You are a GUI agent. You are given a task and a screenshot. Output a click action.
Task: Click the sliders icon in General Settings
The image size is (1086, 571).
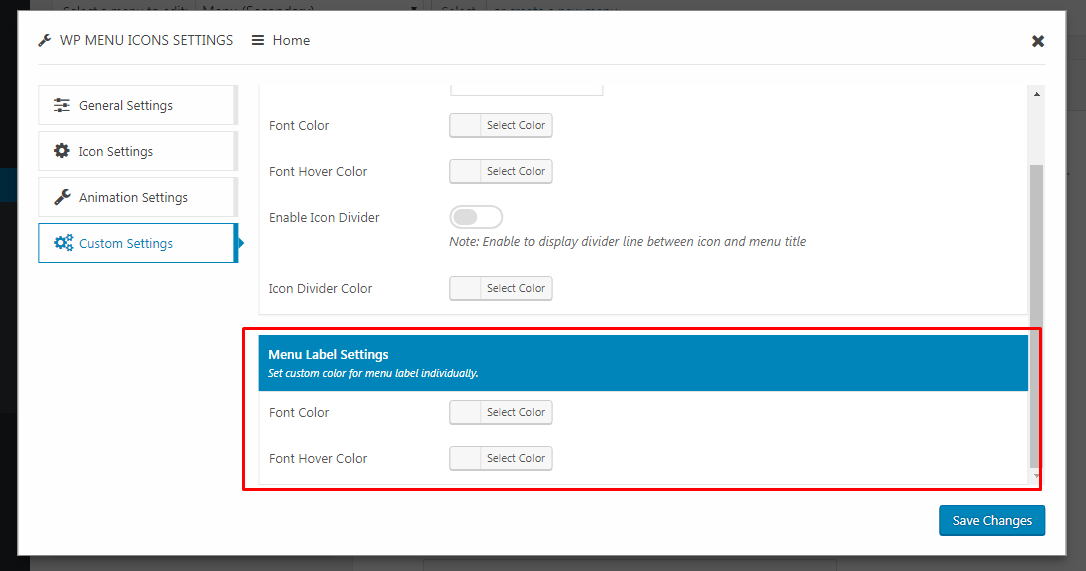[62, 106]
